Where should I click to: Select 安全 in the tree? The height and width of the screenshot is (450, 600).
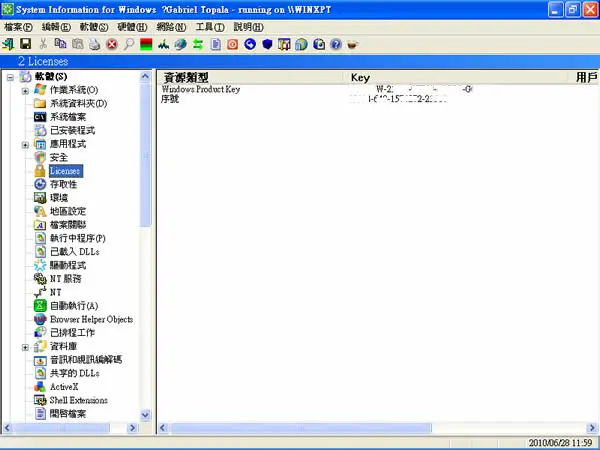pos(59,157)
